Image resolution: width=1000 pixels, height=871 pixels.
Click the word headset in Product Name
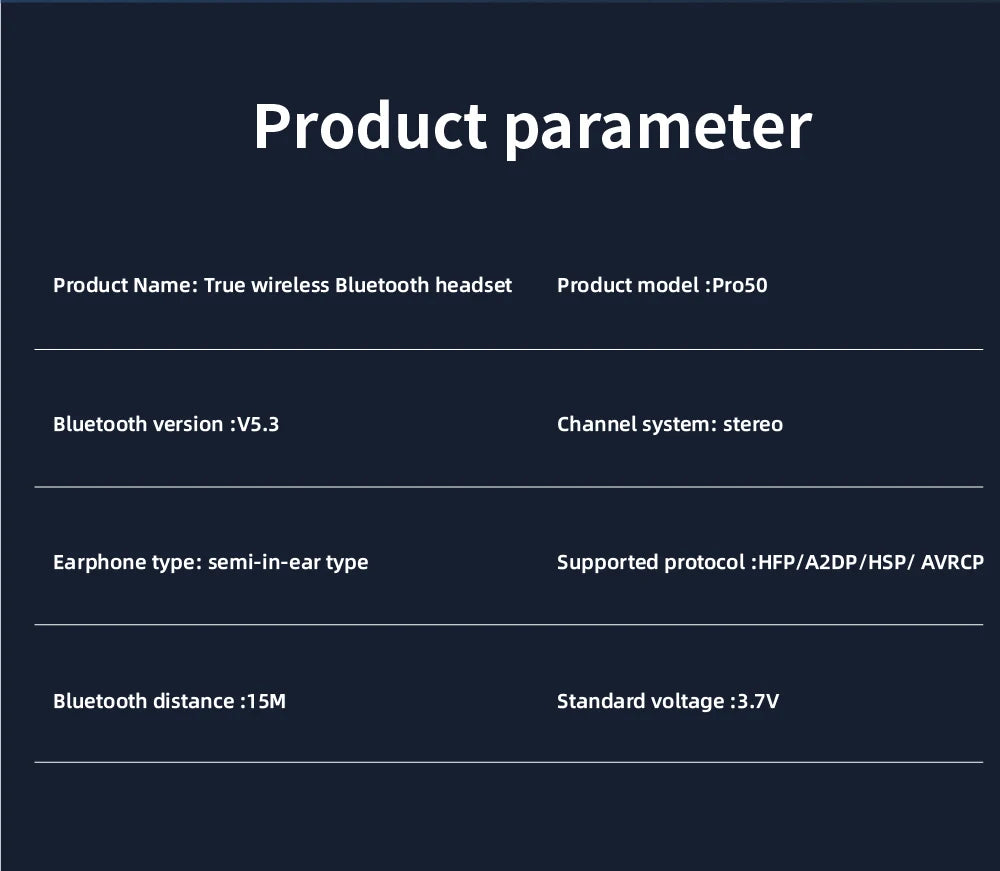point(473,285)
